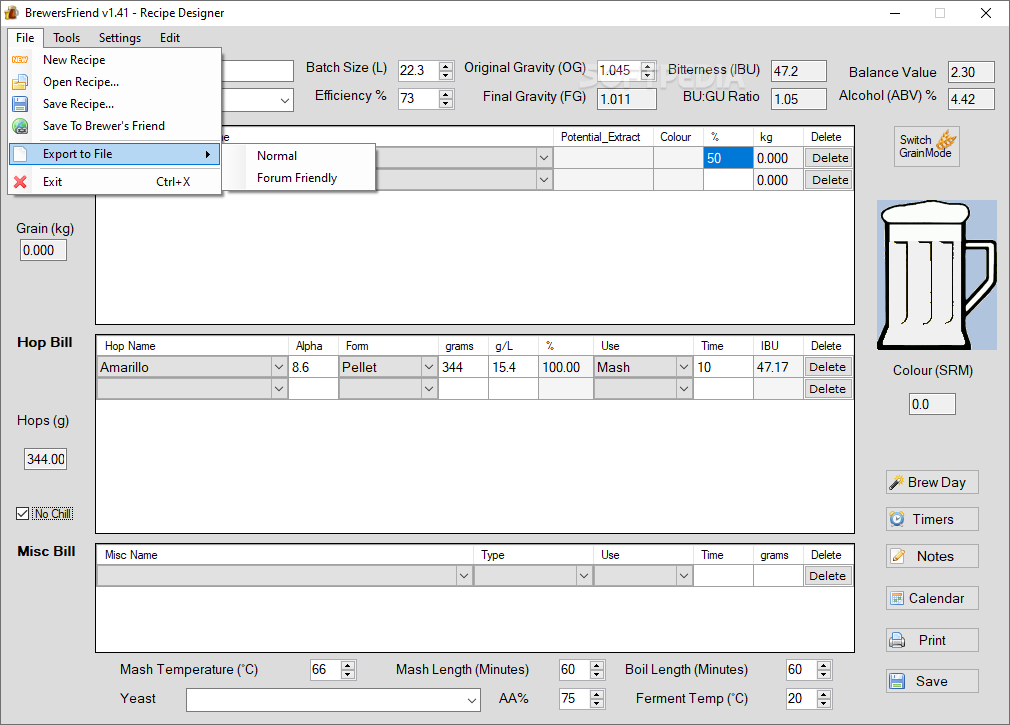The width and height of the screenshot is (1010, 725).
Task: Click the beer mug colour preview image
Action: coord(937,275)
